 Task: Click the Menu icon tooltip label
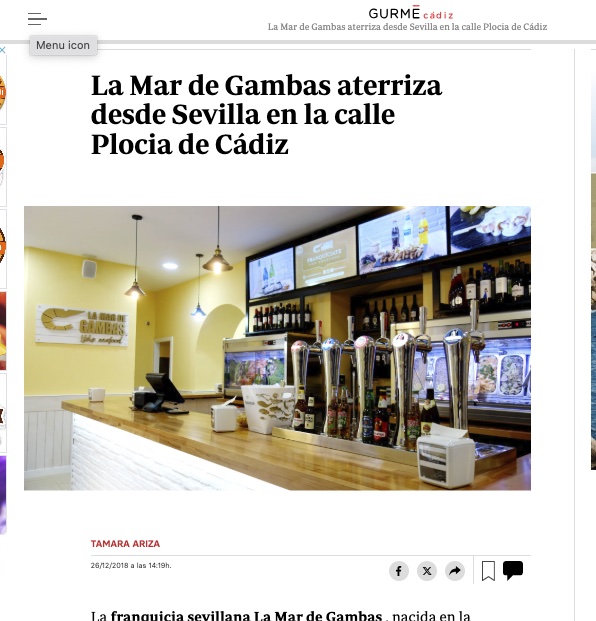63,45
